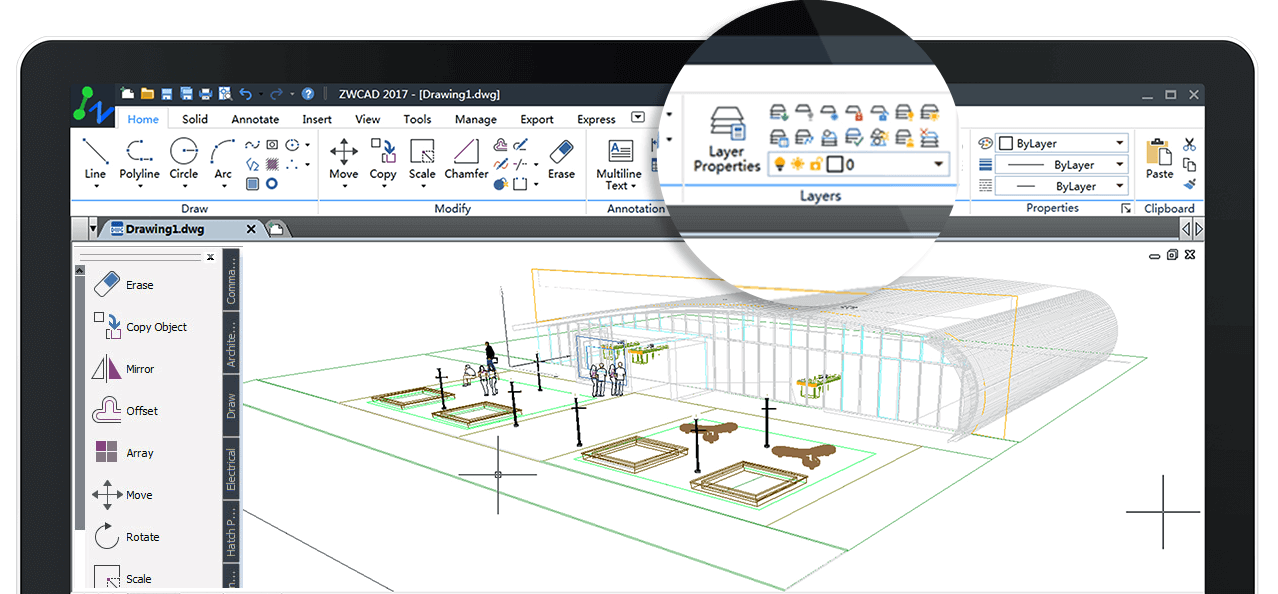1278x594 pixels.
Task: Toggle layer 0 lock padlock icon
Action: (815, 164)
